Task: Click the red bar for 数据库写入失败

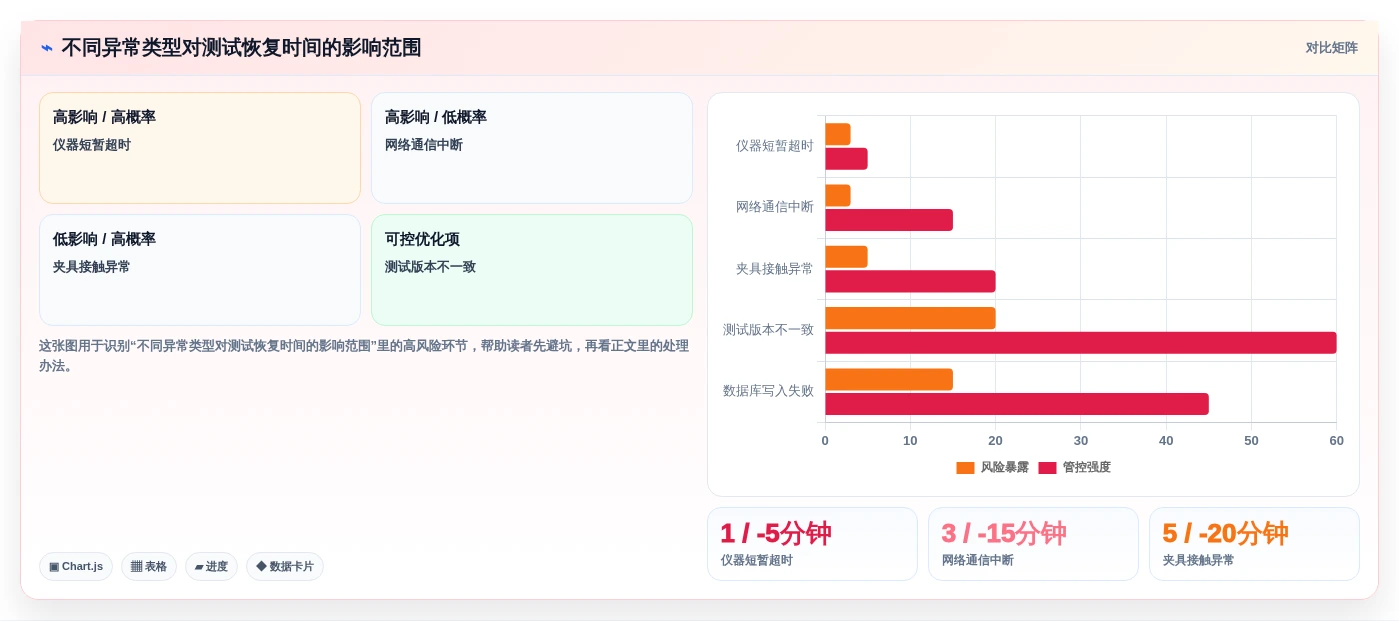Action: tap(1017, 404)
